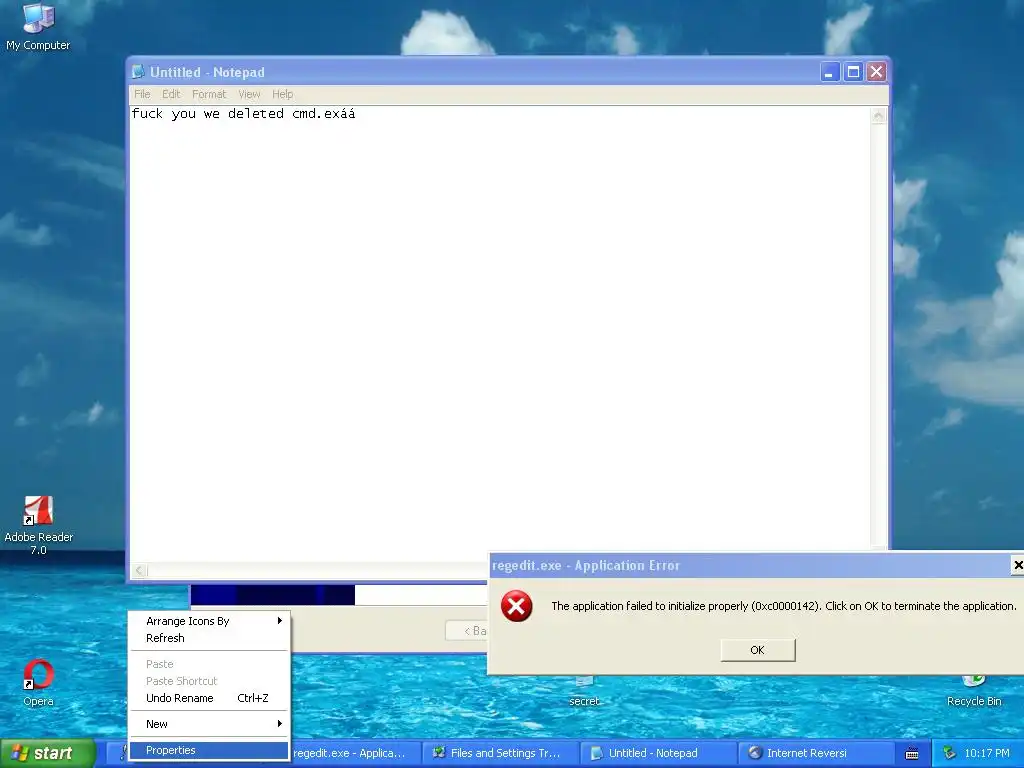Choose Properties in the desktop context menu
The image size is (1024, 768).
pyautogui.click(x=209, y=750)
